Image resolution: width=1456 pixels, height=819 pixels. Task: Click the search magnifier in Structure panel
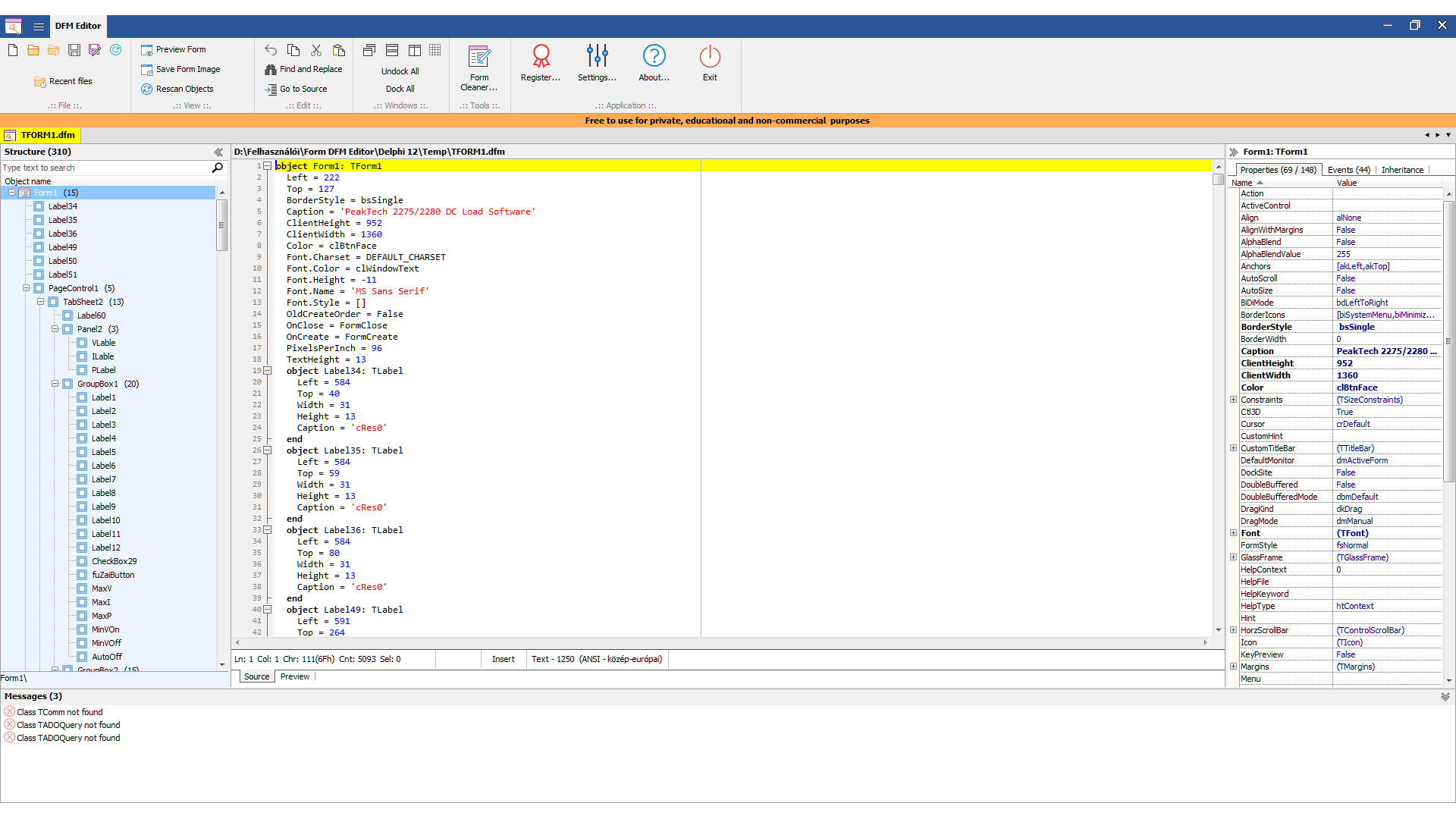coord(217,168)
